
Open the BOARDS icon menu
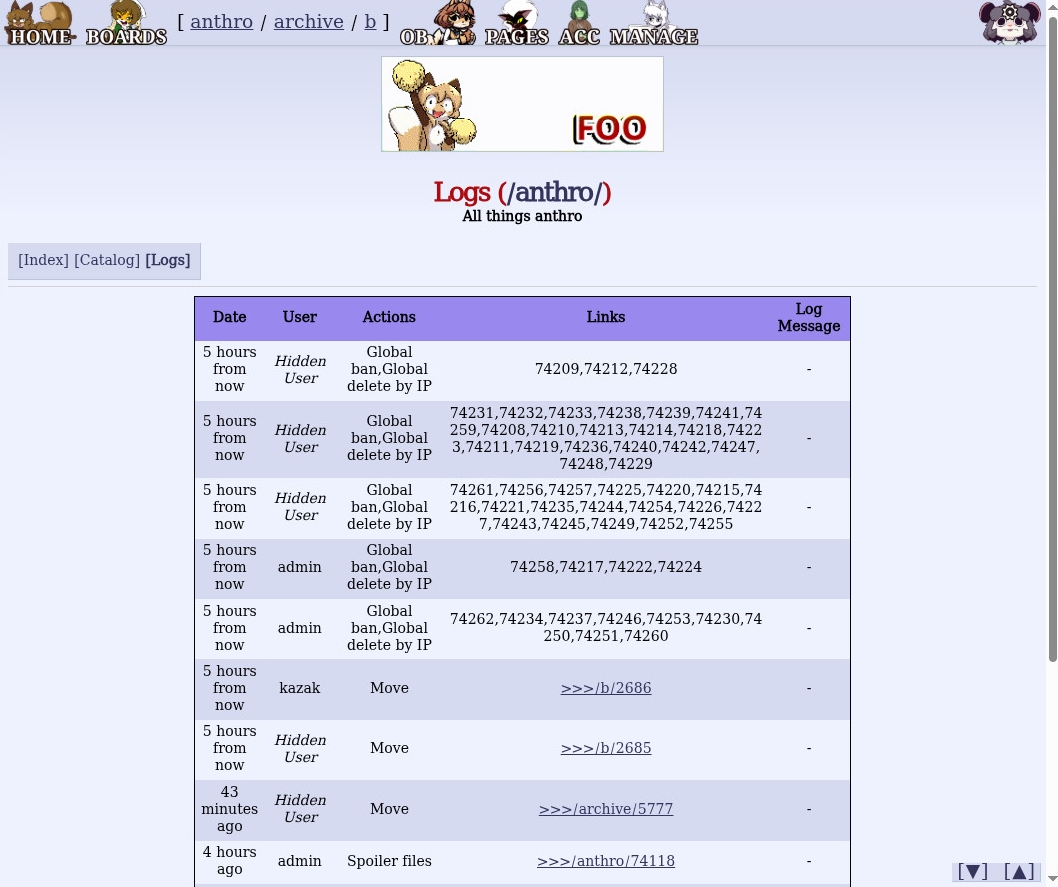coord(126,23)
